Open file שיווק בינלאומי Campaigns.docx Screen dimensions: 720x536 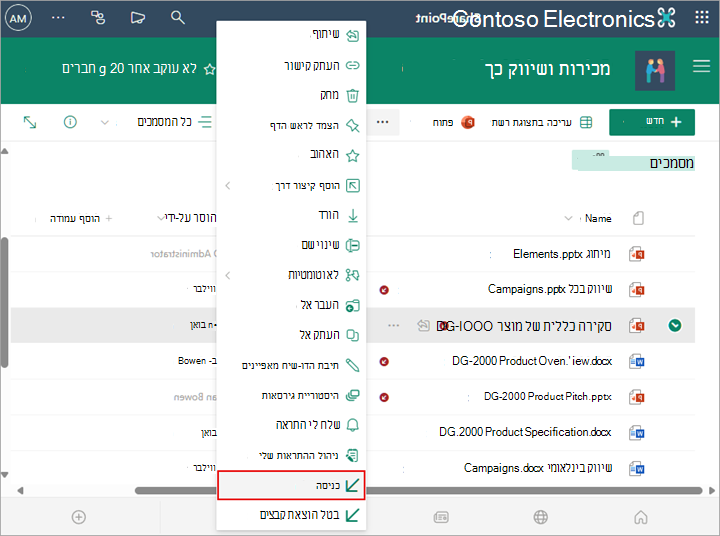(x=538, y=468)
